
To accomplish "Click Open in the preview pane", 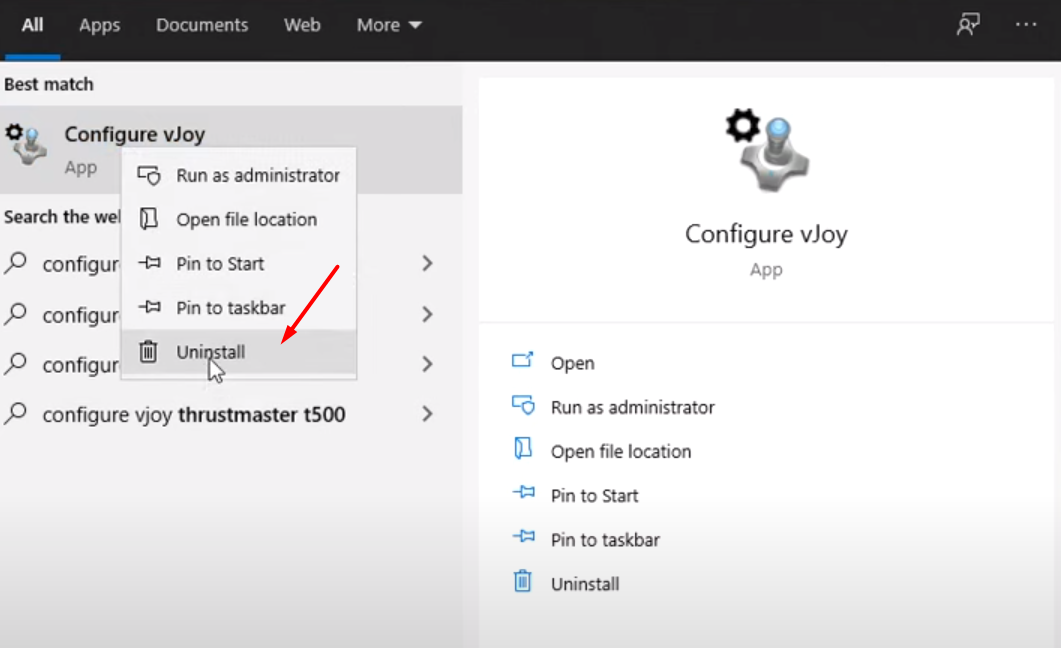I will pyautogui.click(x=572, y=363).
